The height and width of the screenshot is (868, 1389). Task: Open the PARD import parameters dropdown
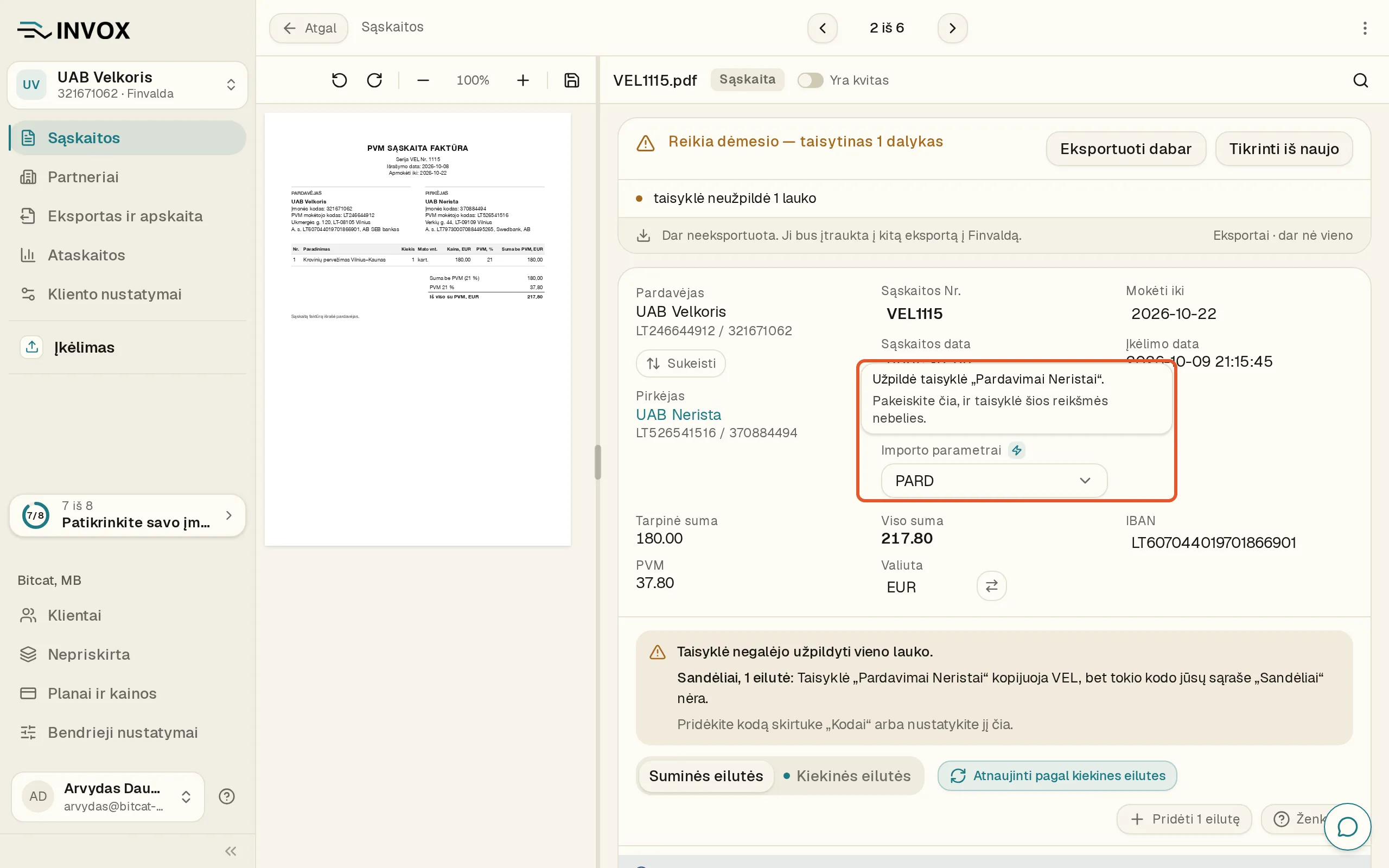pyautogui.click(x=993, y=481)
